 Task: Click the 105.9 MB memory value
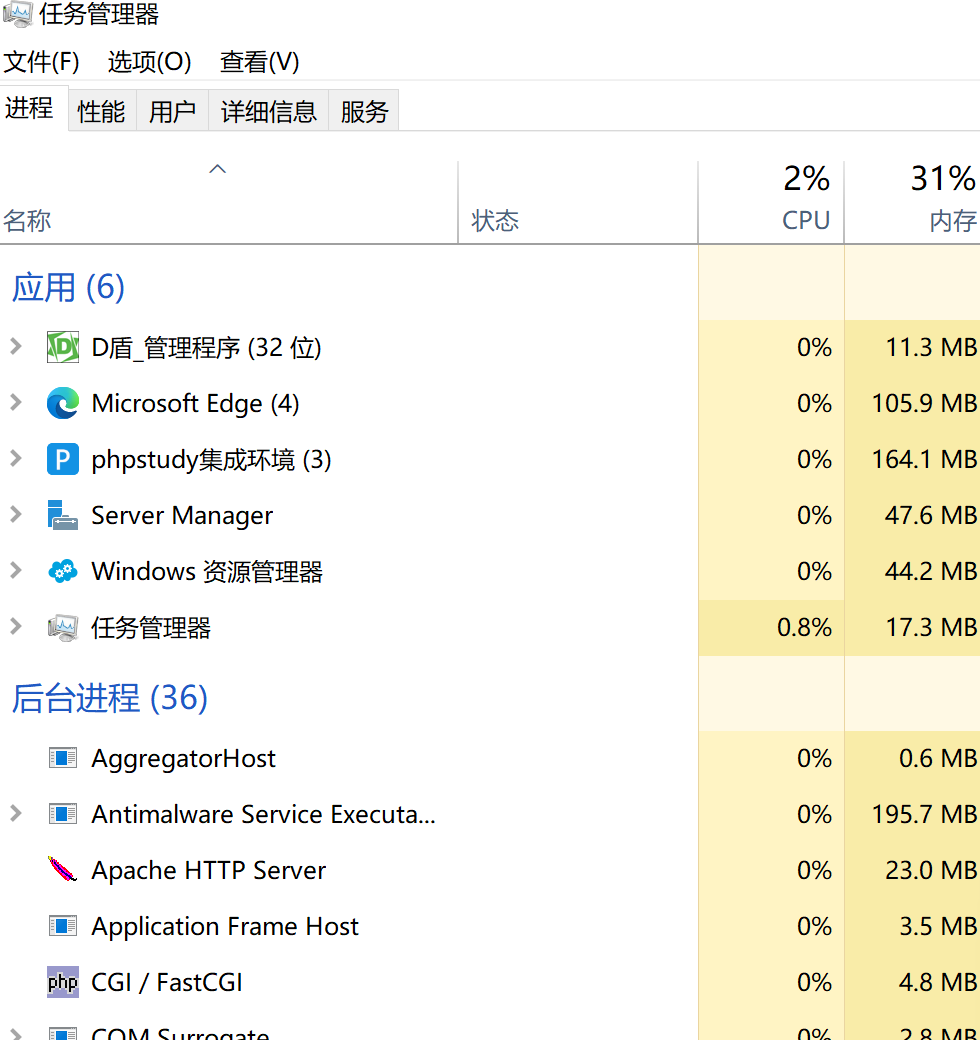[924, 403]
